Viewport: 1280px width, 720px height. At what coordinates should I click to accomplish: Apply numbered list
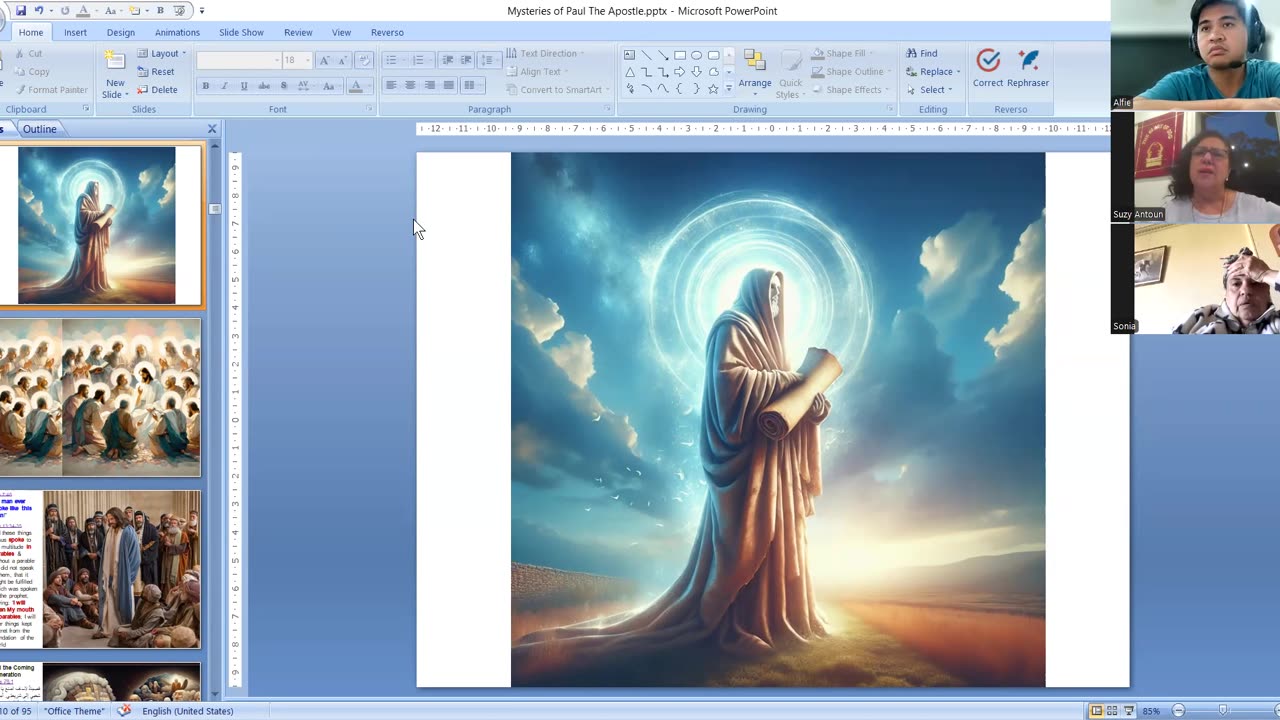421,61
